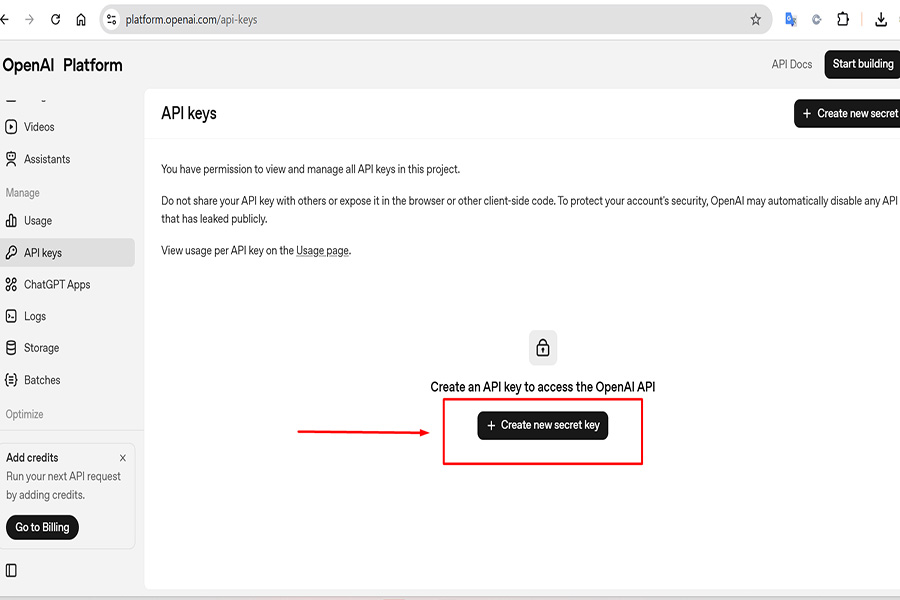Bookmark this page with star icon
Viewport: 900px width, 600px height.
[756, 19]
